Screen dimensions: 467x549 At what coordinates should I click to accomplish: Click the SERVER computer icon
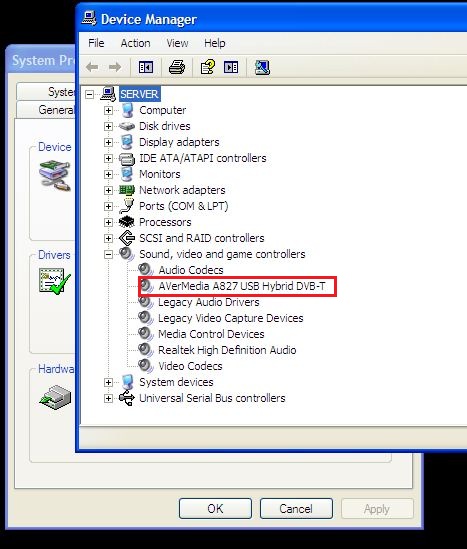(108, 94)
